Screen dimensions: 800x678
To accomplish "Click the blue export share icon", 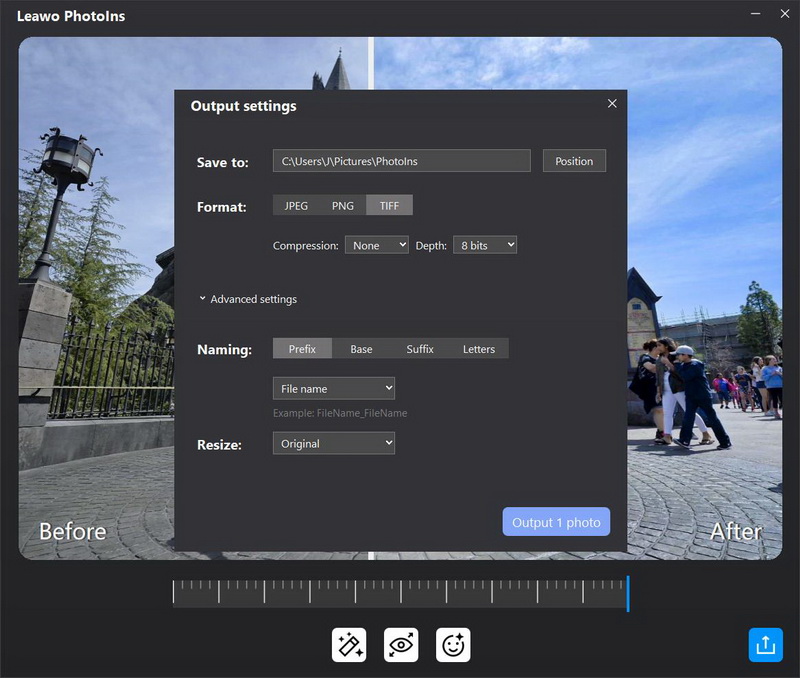I will coord(766,645).
